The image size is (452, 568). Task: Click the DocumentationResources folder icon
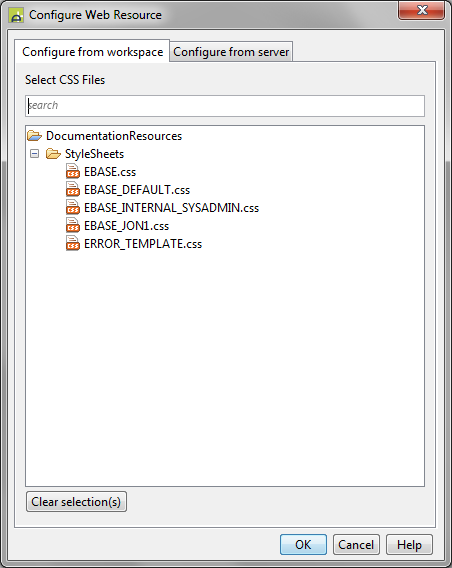click(x=34, y=136)
